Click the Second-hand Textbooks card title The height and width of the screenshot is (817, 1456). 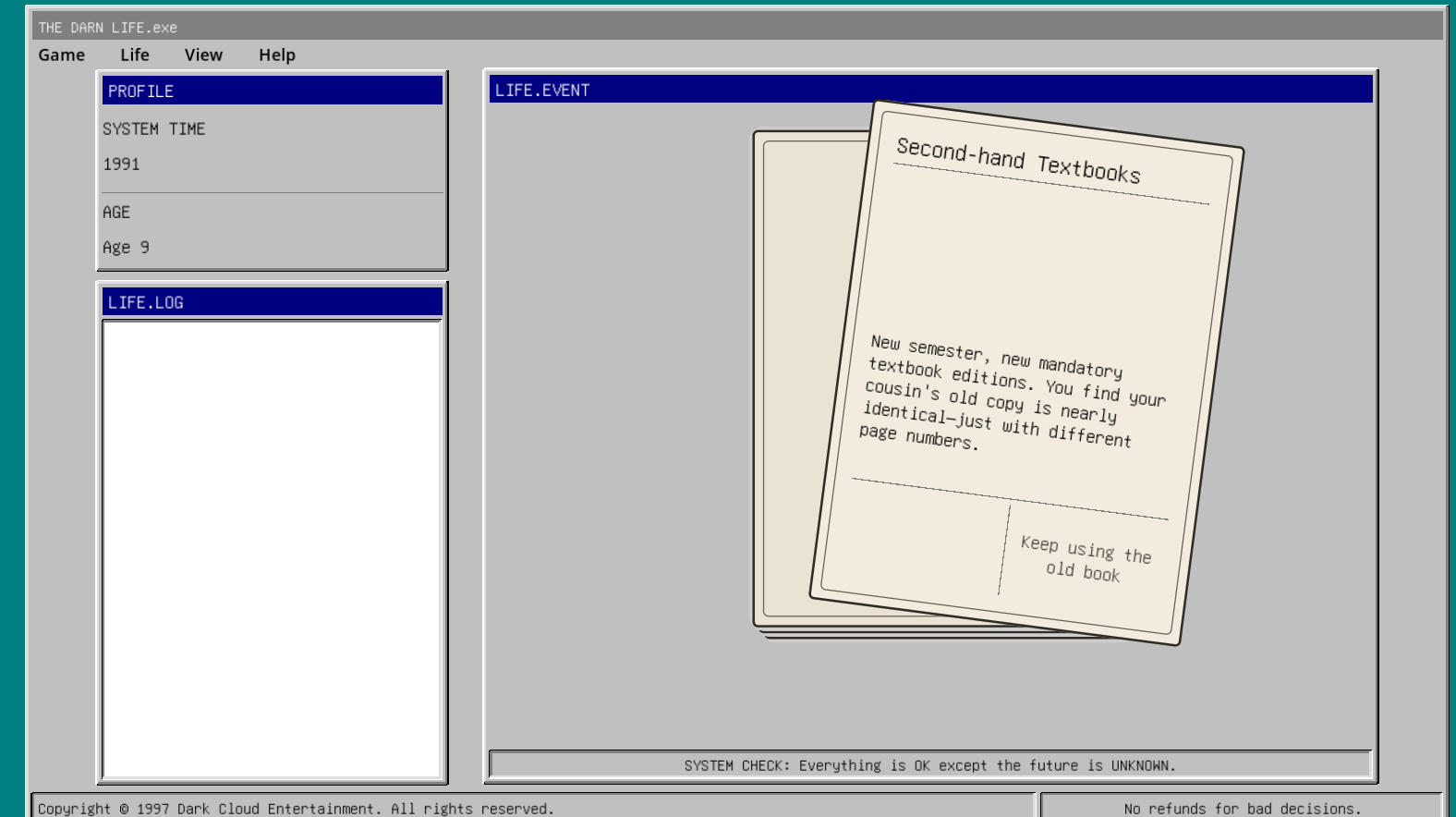(x=1018, y=161)
